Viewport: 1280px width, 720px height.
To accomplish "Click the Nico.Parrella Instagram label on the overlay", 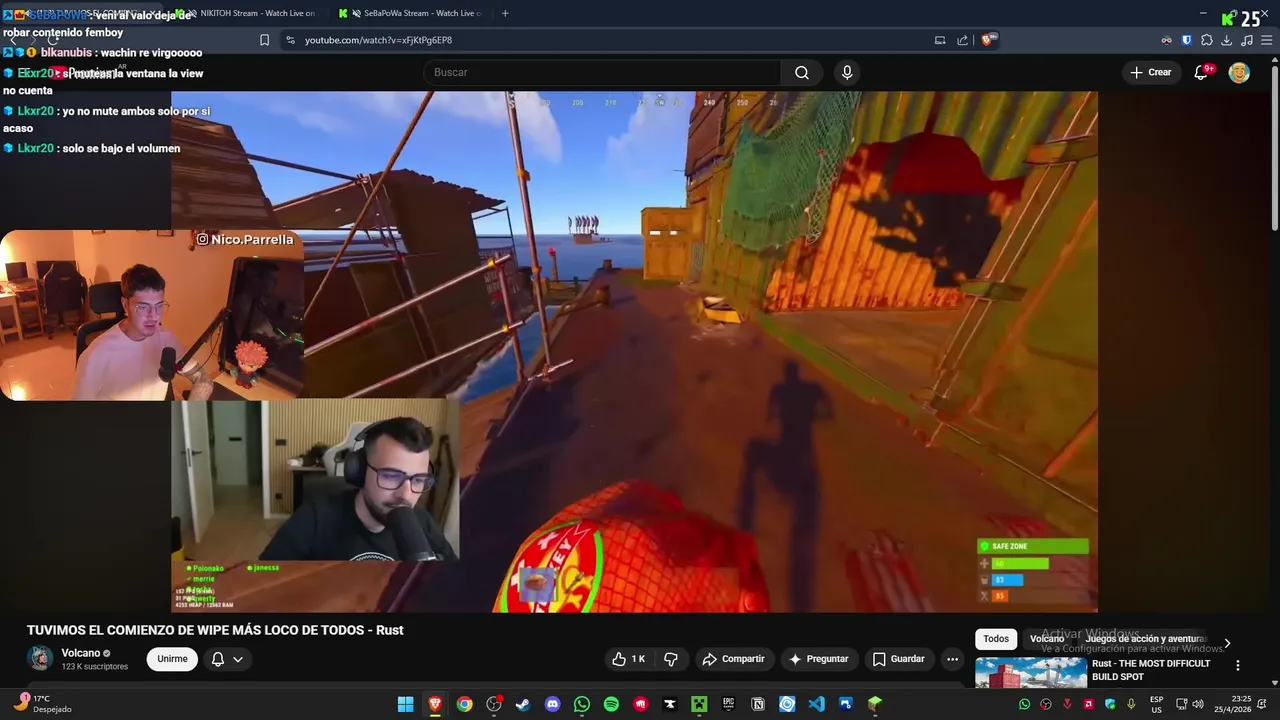I will 245,240.
